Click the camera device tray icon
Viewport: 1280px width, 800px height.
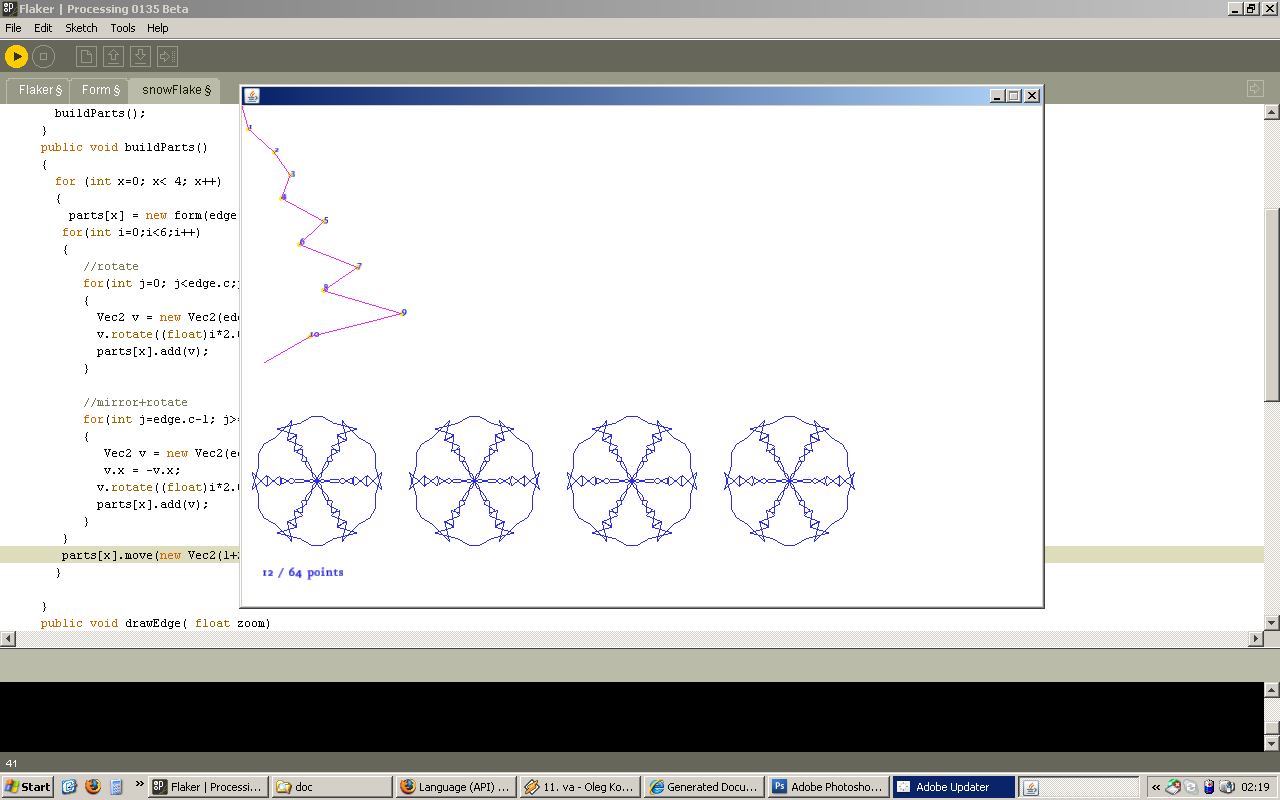[x=1227, y=787]
